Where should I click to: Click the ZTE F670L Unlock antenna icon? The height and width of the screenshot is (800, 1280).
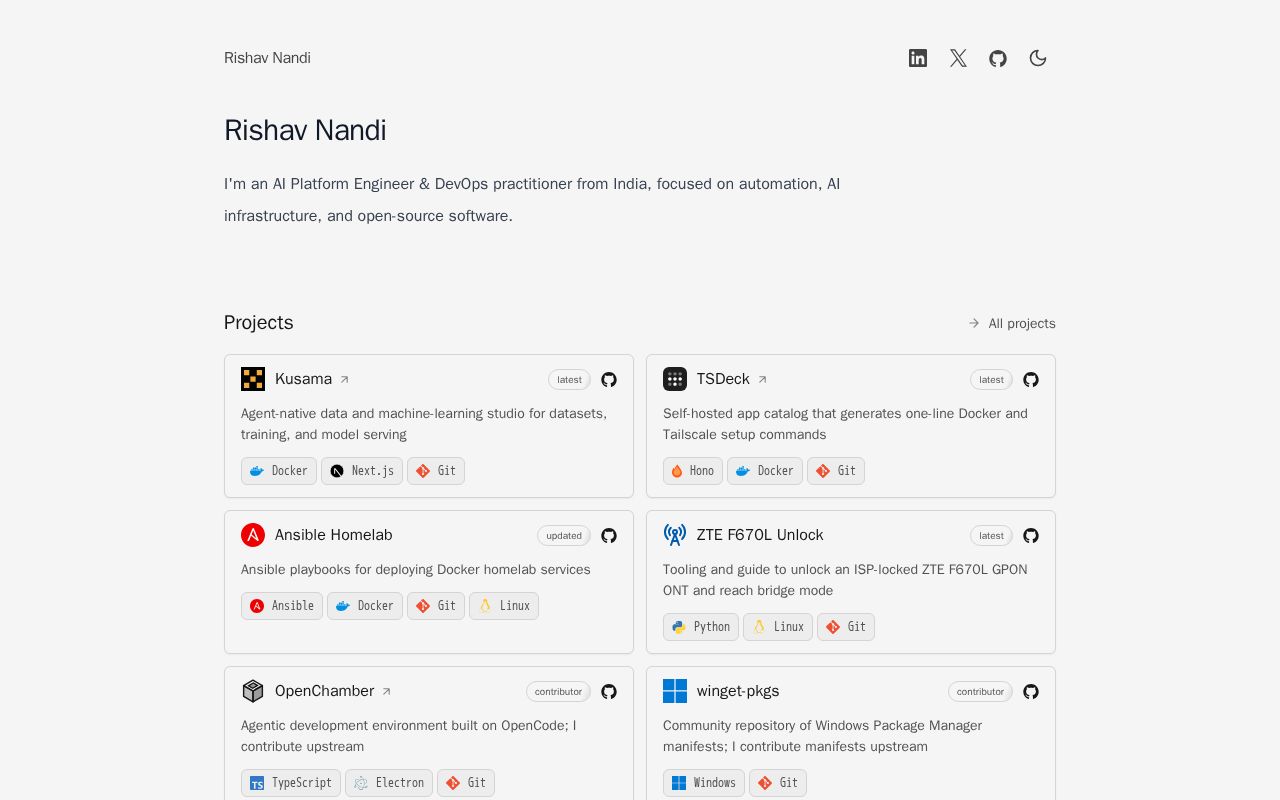pyautogui.click(x=675, y=535)
